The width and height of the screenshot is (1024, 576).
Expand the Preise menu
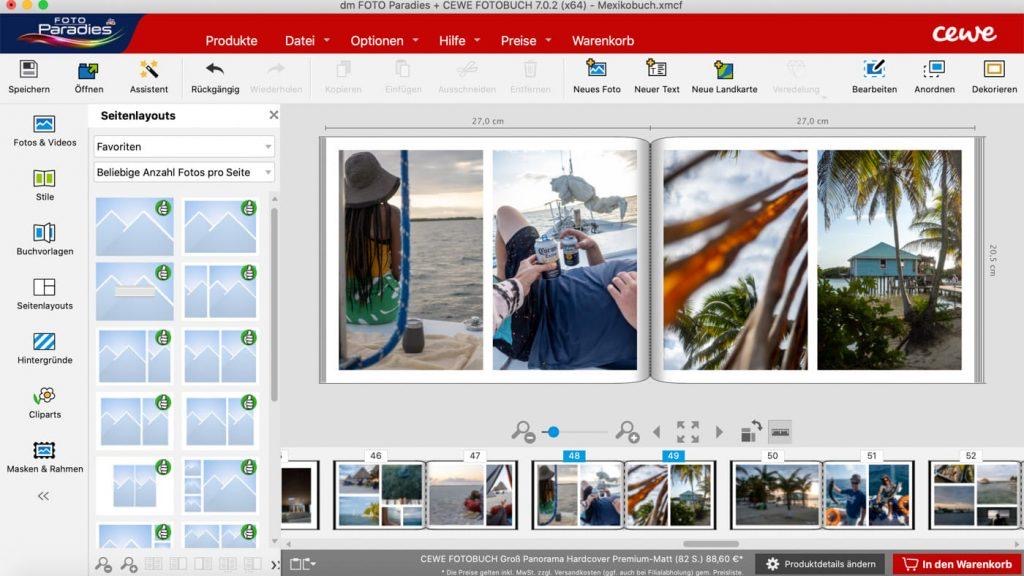point(526,40)
